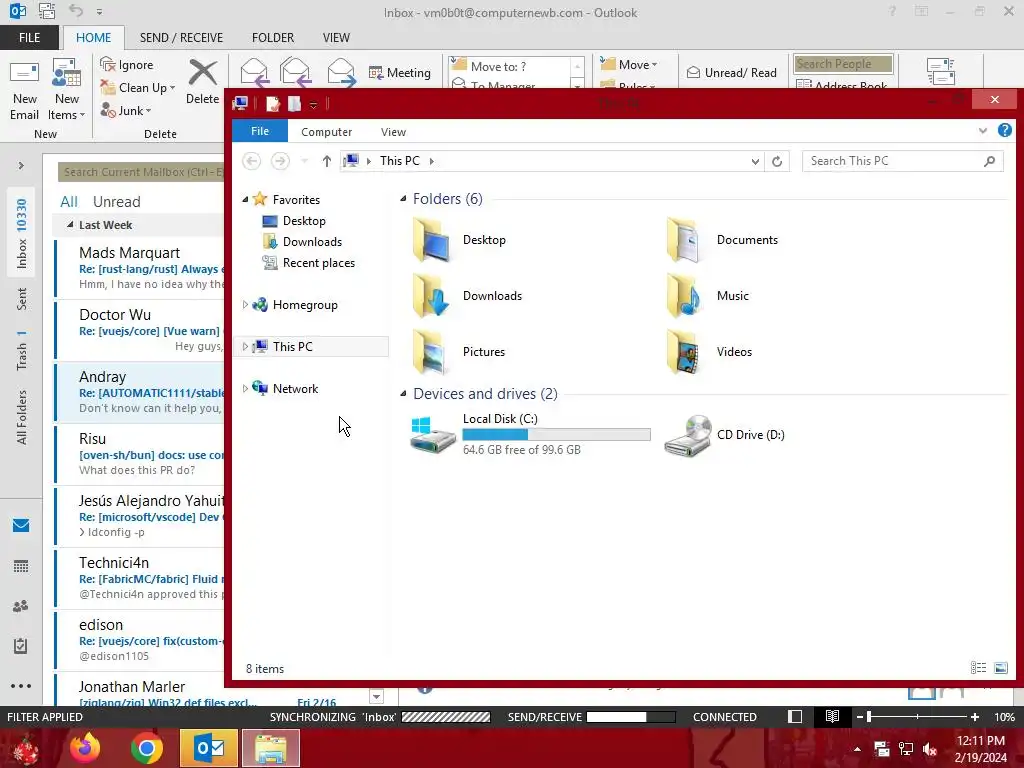Collapse the Last Week message group
Screen dimensions: 1024x768
(70, 225)
